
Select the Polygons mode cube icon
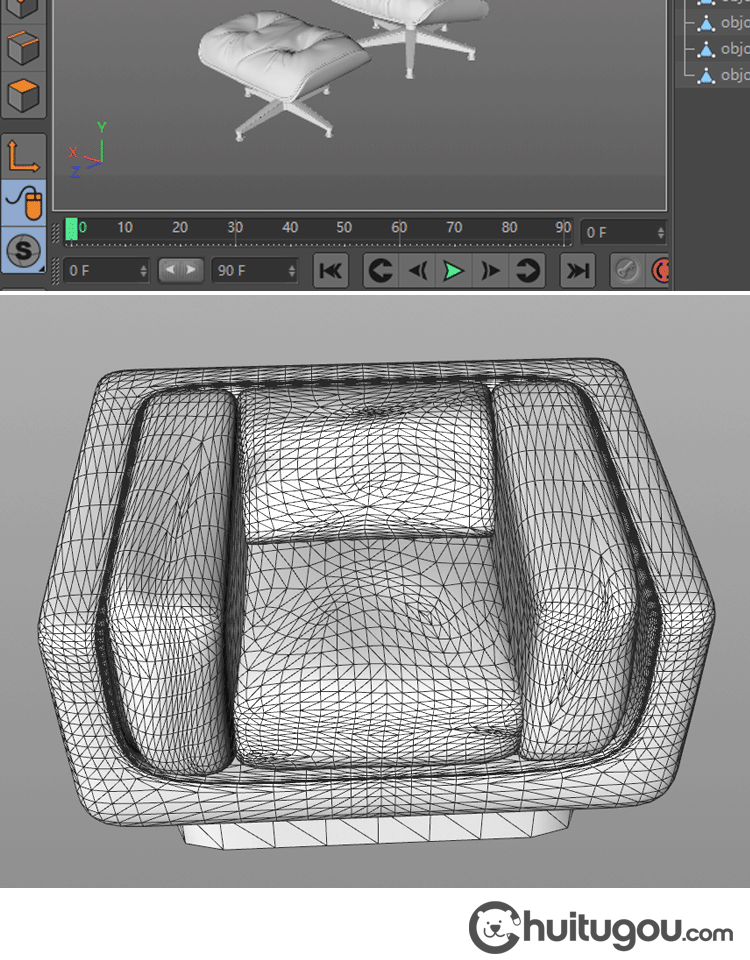pos(23,95)
